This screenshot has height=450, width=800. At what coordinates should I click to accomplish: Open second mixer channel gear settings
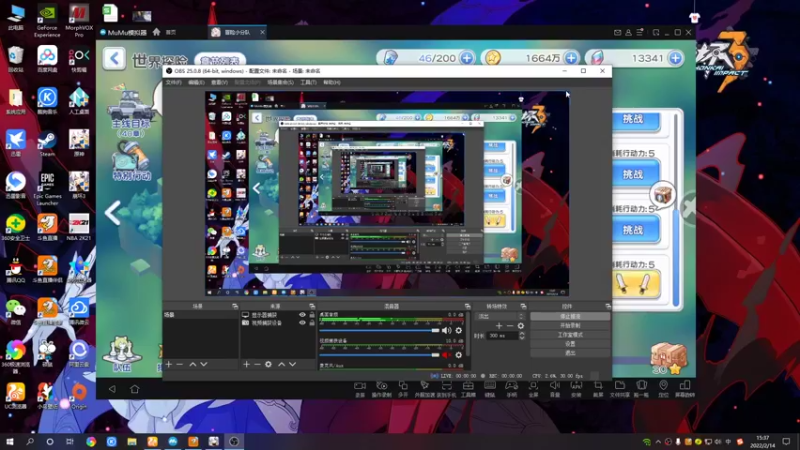click(459, 355)
